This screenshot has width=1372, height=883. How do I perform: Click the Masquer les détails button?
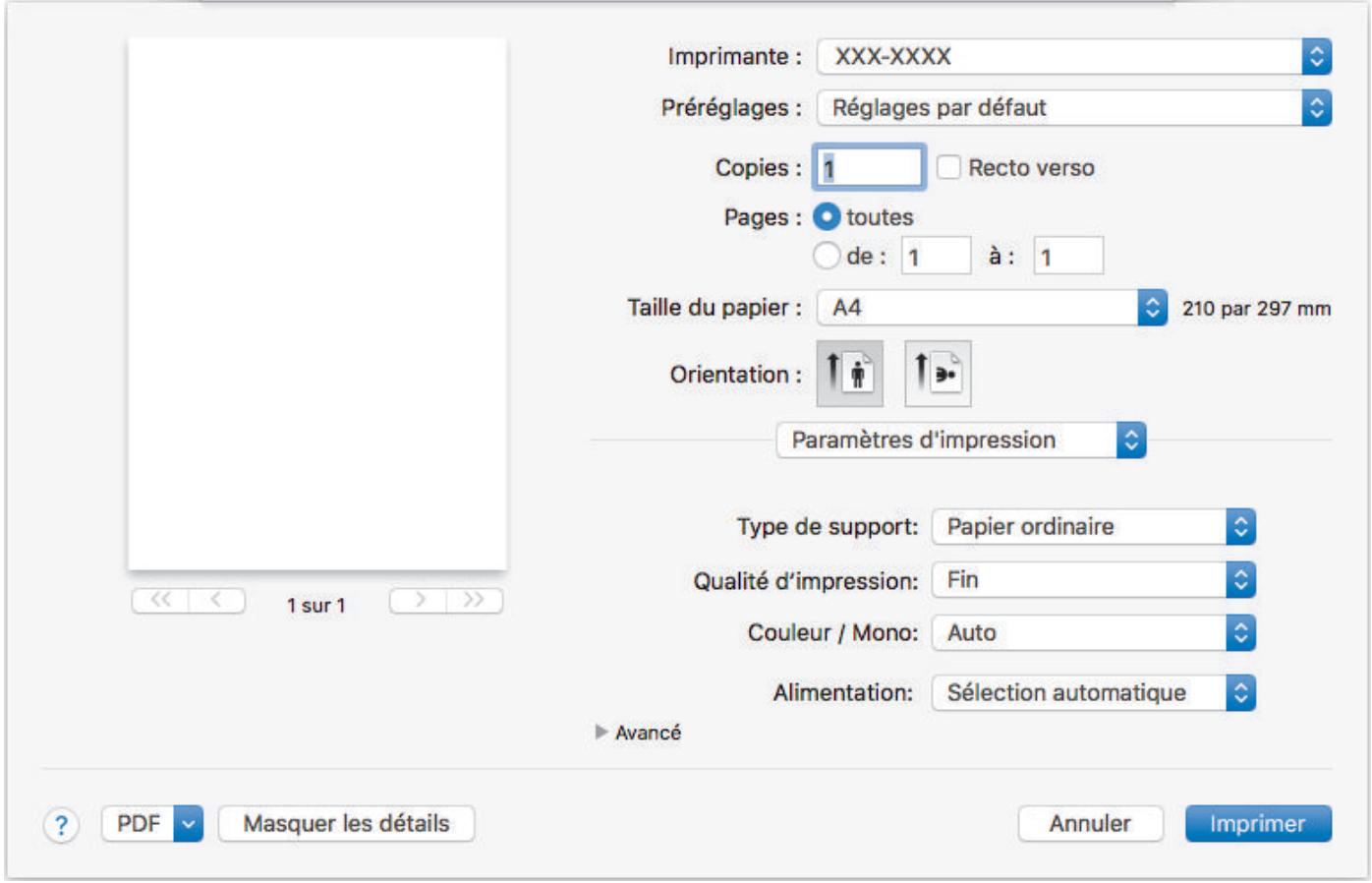click(346, 824)
